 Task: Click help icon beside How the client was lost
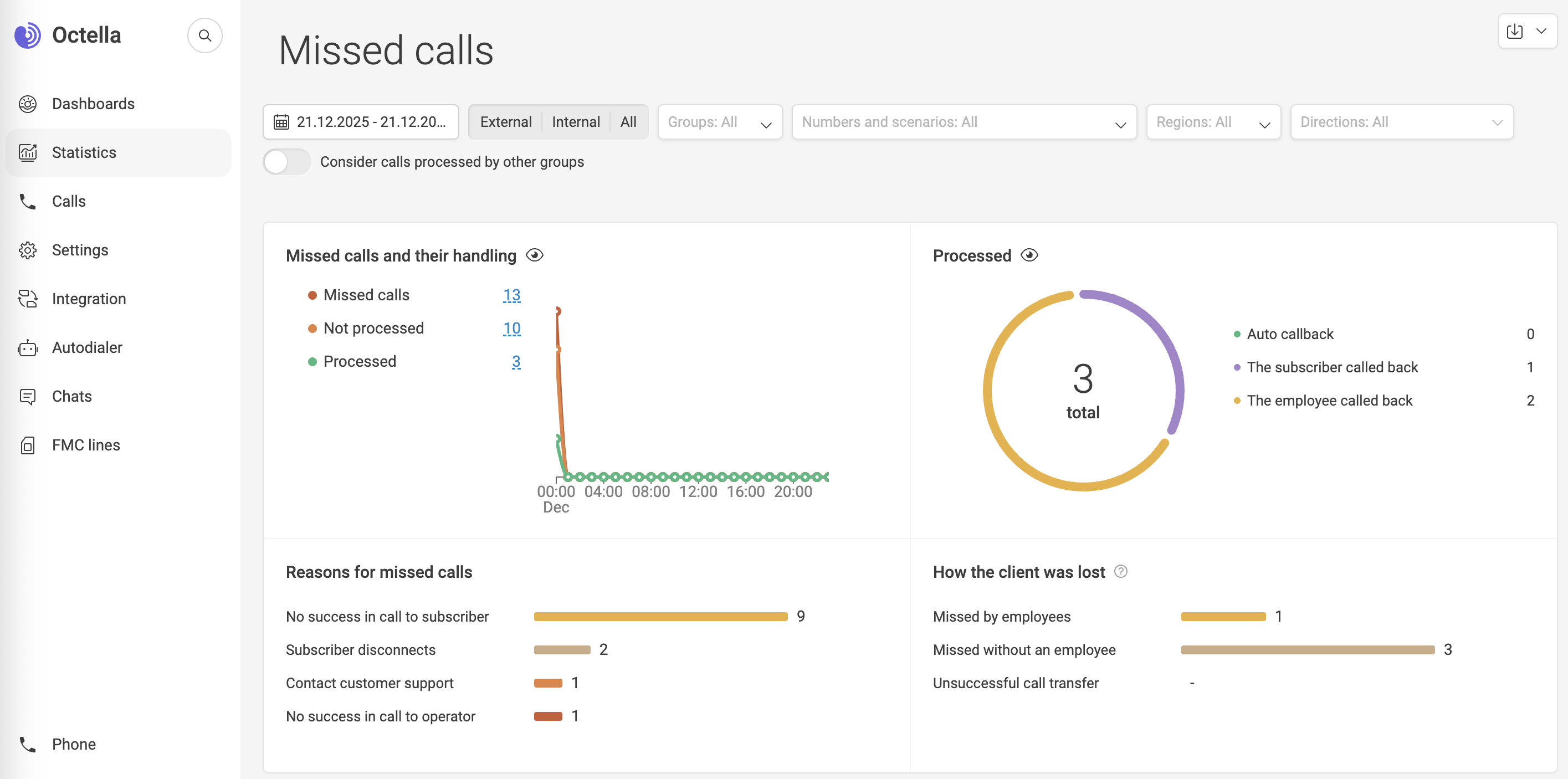(1121, 571)
